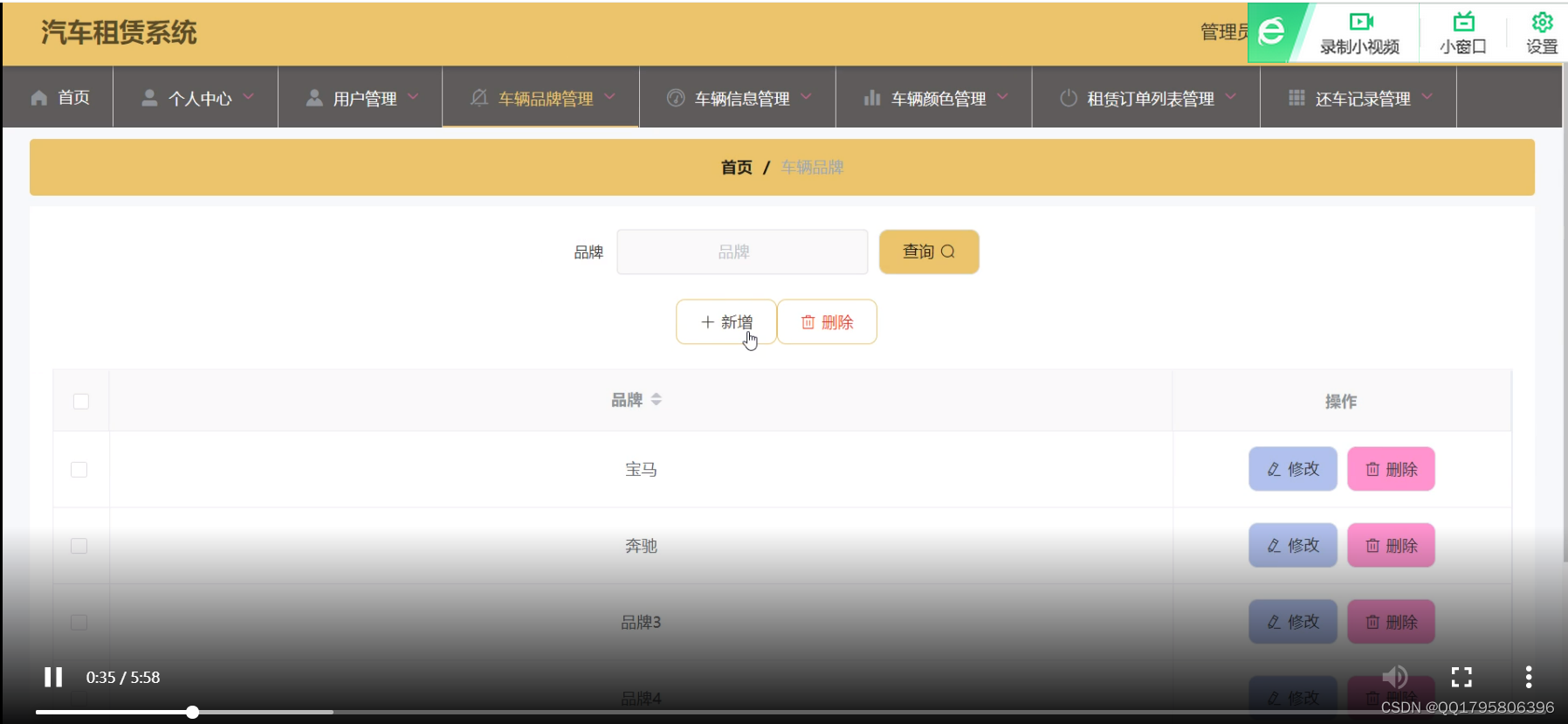Click the home icon beside 首页

coord(39,98)
